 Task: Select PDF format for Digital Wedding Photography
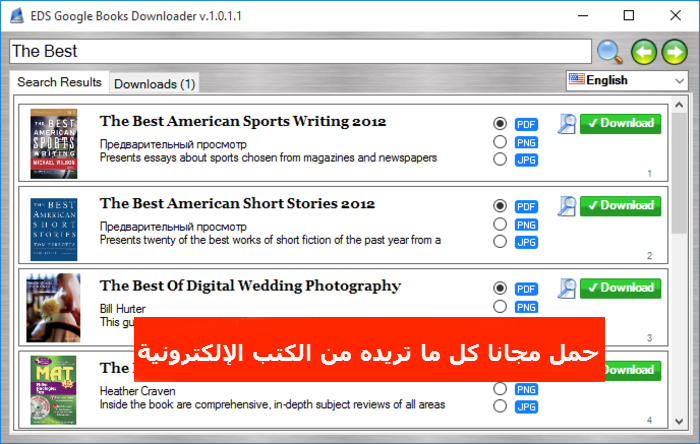(500, 288)
